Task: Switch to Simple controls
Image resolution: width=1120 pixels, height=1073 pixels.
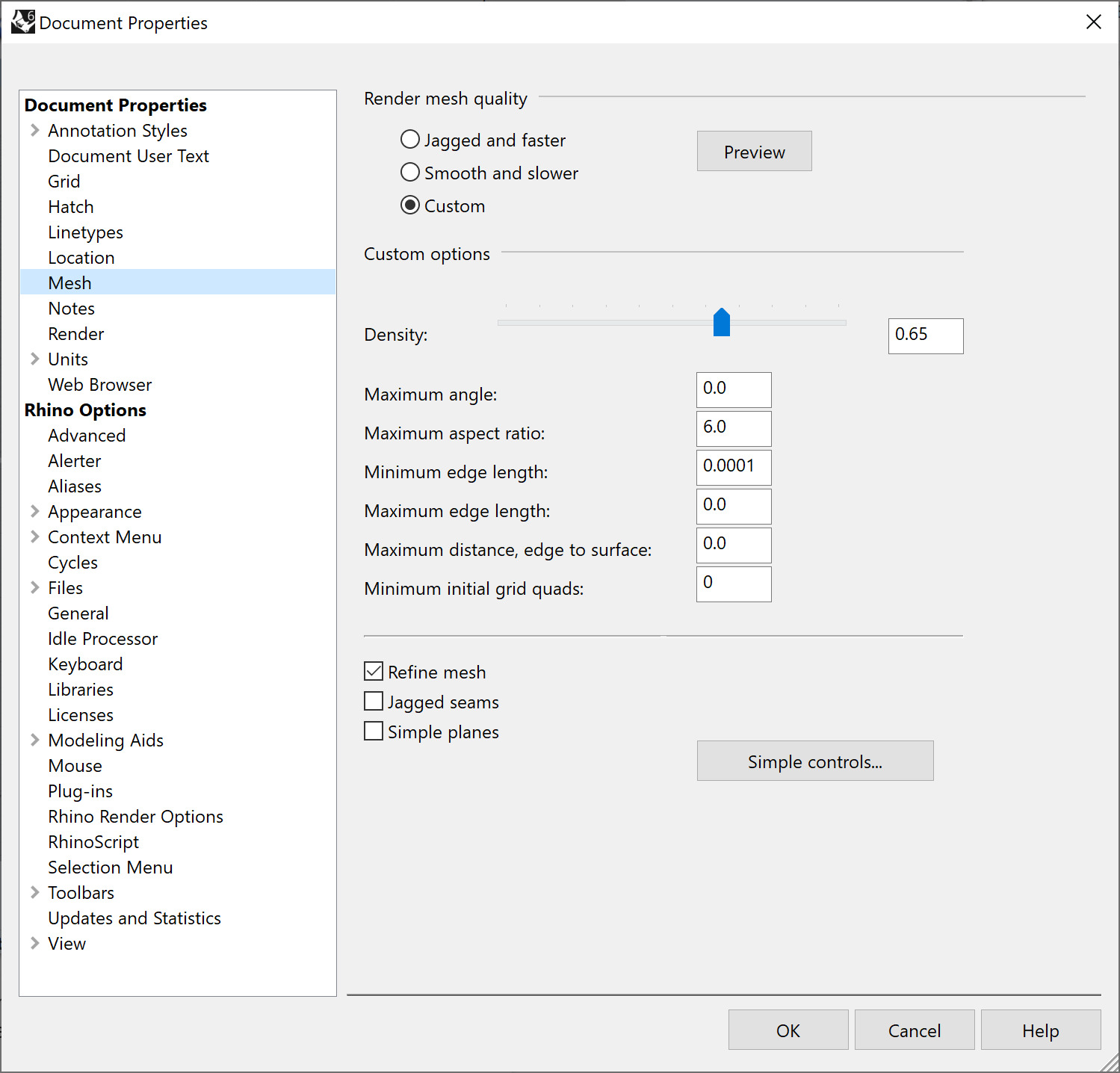Action: pyautogui.click(x=814, y=761)
